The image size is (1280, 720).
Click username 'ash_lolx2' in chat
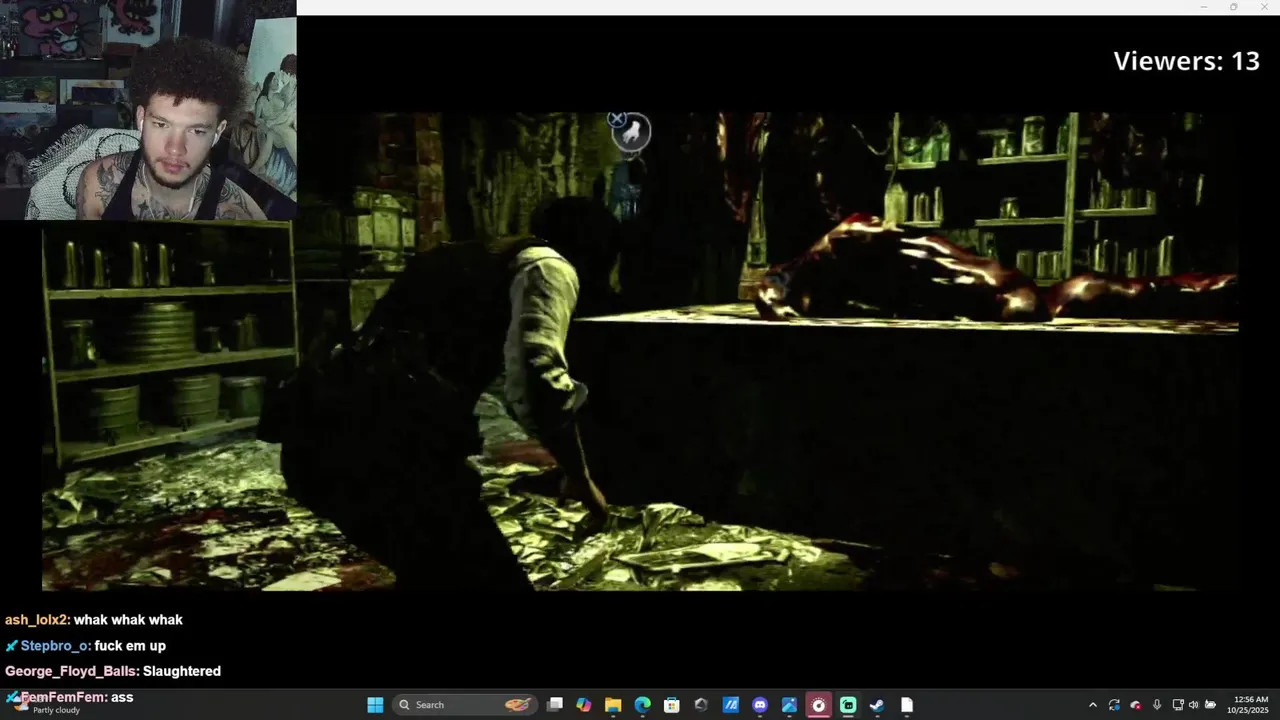coord(37,620)
